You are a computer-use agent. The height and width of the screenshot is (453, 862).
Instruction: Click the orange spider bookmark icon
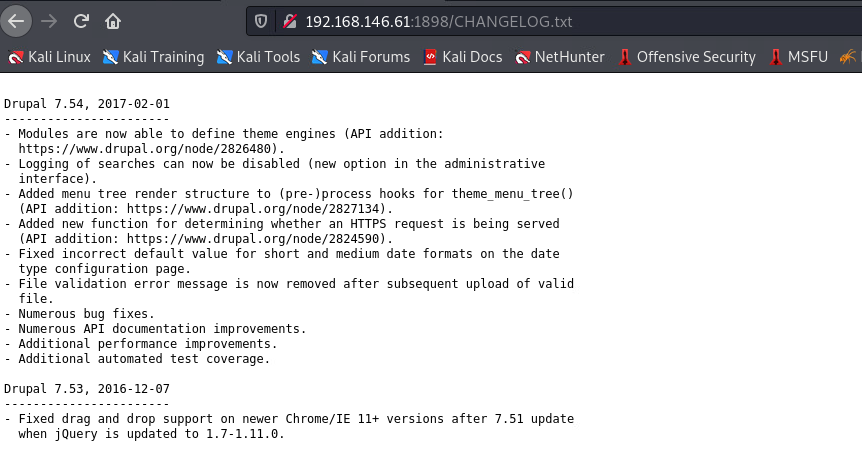click(x=848, y=57)
